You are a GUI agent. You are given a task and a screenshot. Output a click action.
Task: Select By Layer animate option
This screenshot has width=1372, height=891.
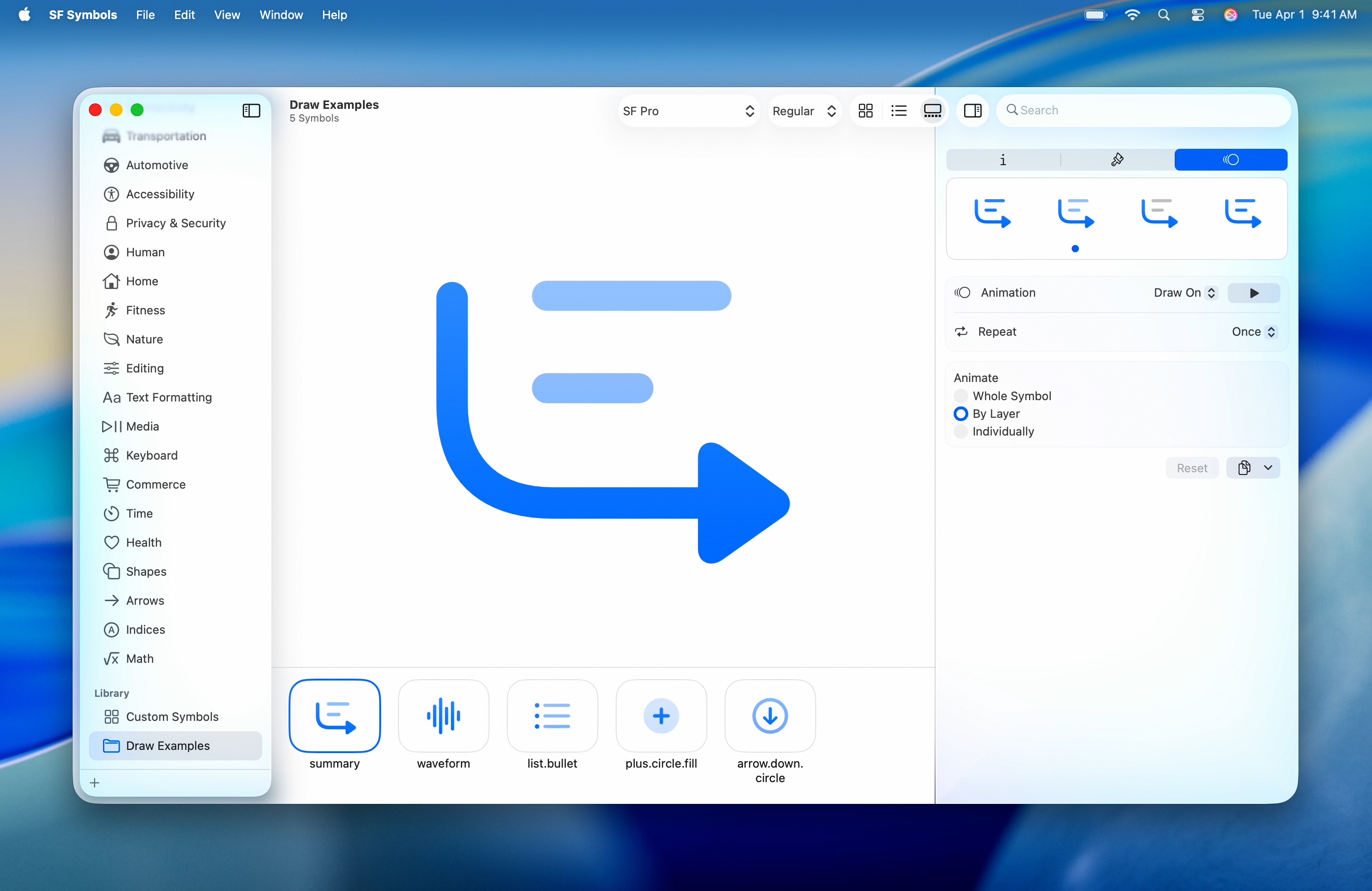coord(960,414)
